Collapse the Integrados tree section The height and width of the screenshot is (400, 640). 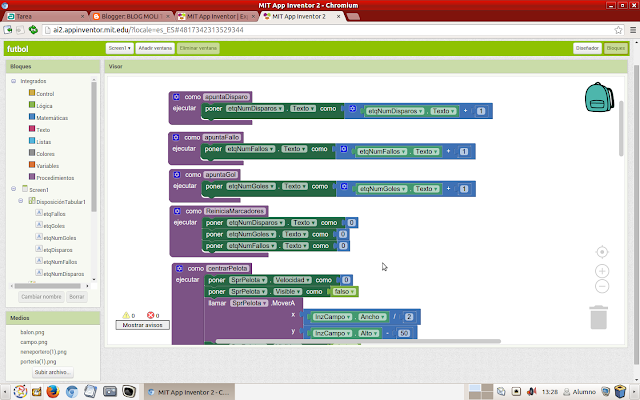13,81
